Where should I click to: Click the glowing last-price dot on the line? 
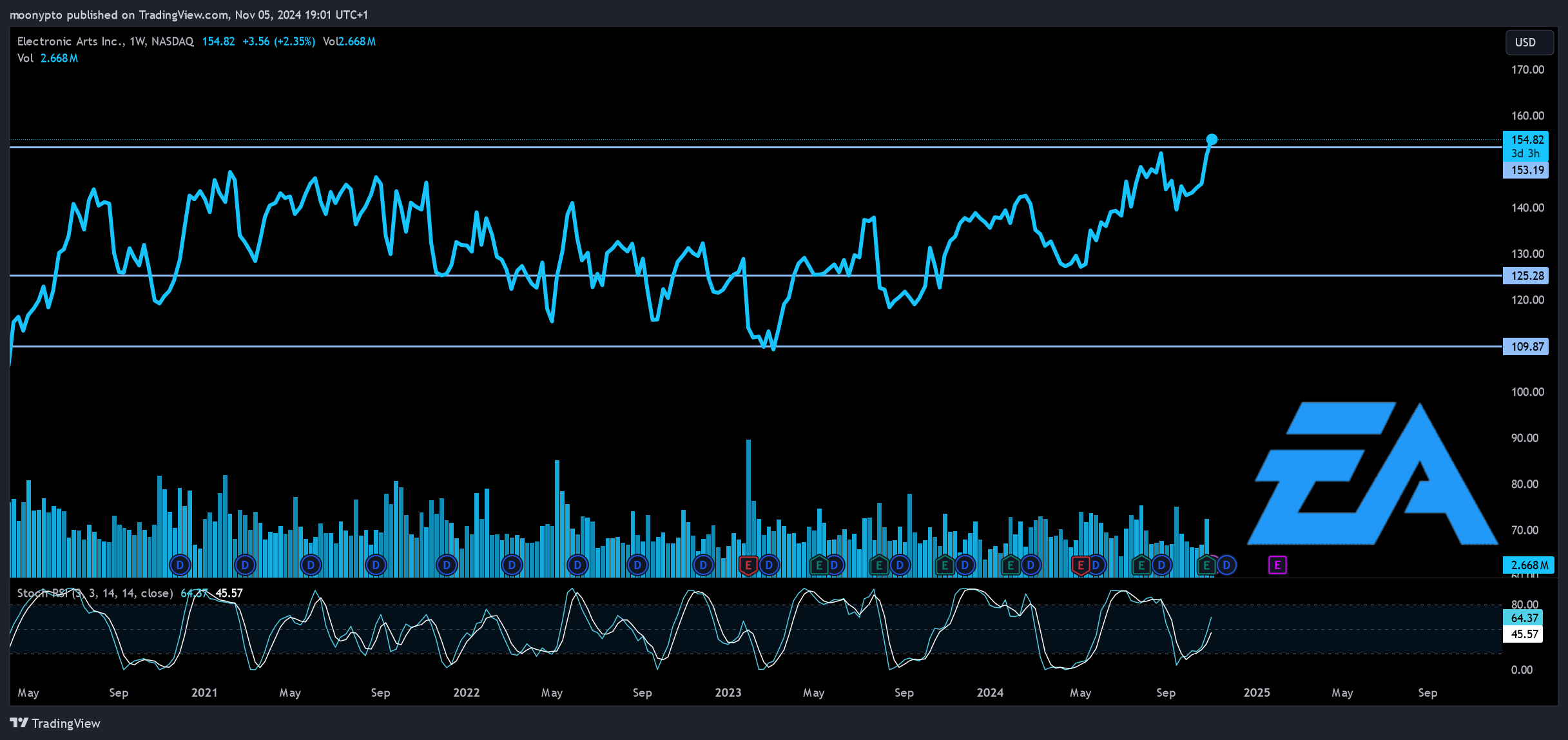point(1212,139)
